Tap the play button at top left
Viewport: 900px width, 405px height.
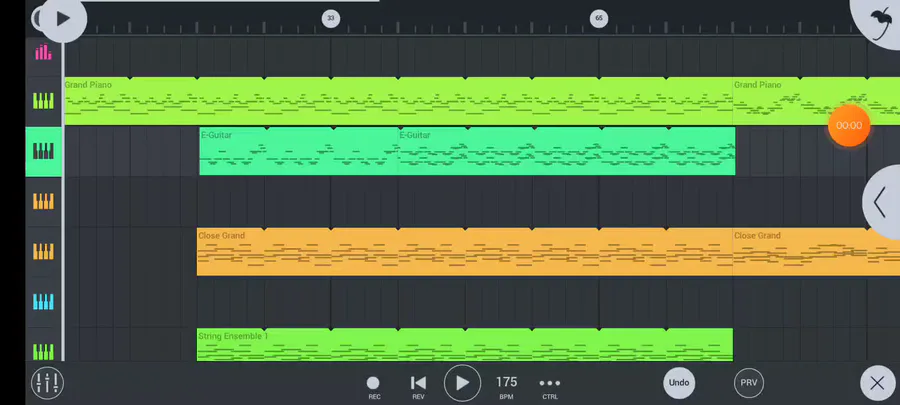(x=63, y=19)
